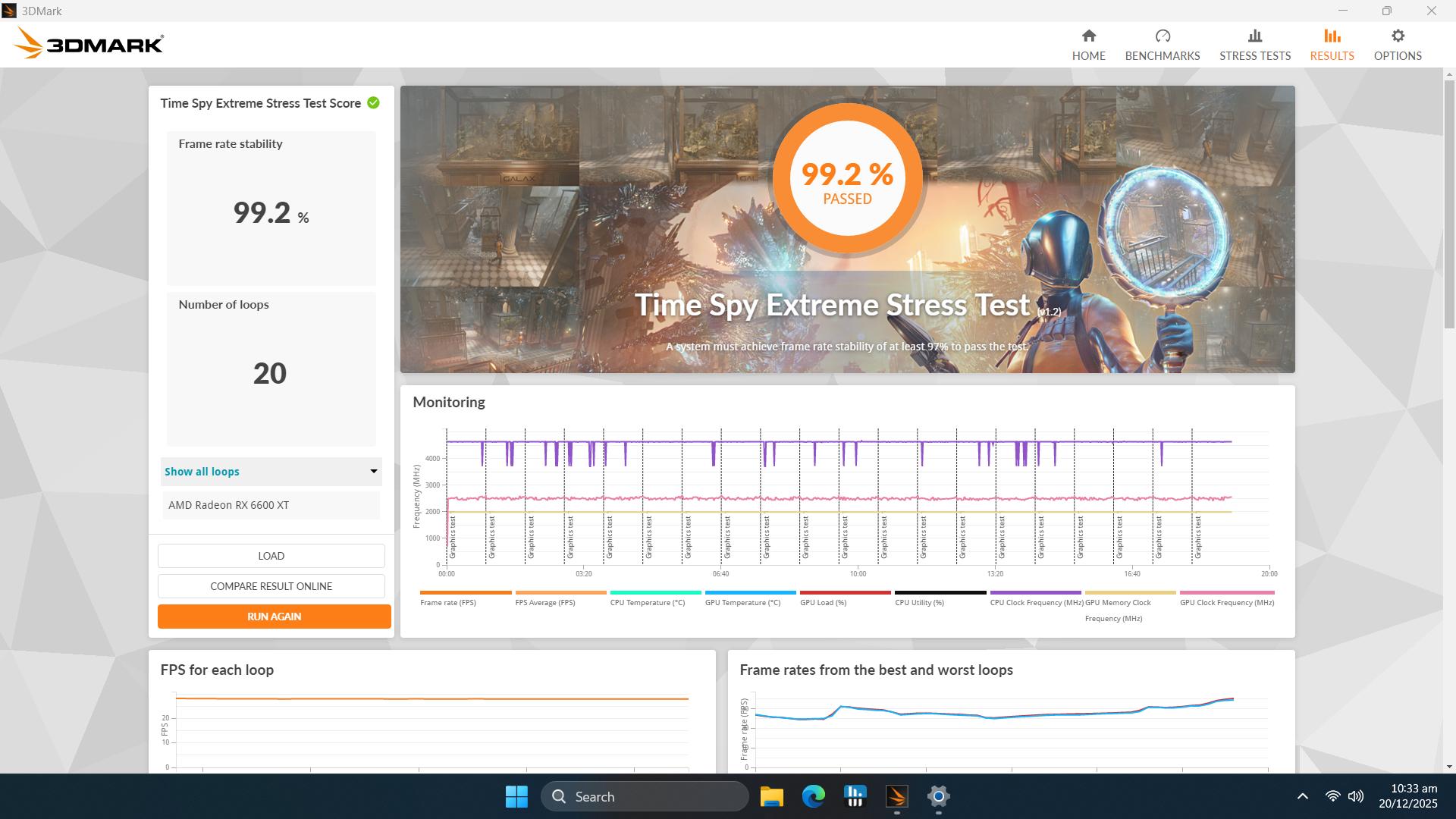Toggle the GPU Load (%) legend series
Viewport: 1456px width, 819px height.
click(845, 598)
